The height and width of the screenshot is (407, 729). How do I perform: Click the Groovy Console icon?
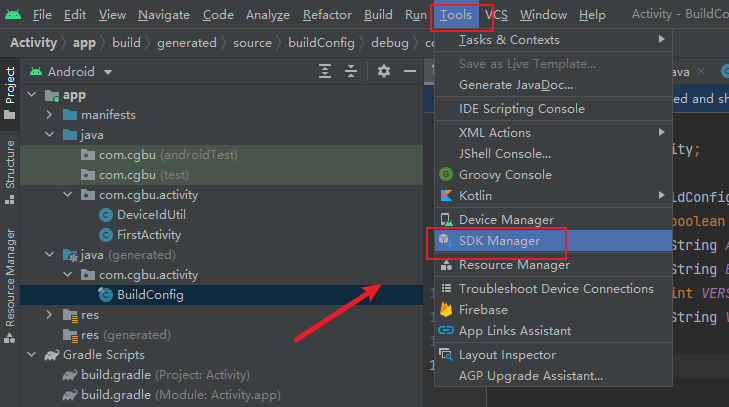pos(446,174)
